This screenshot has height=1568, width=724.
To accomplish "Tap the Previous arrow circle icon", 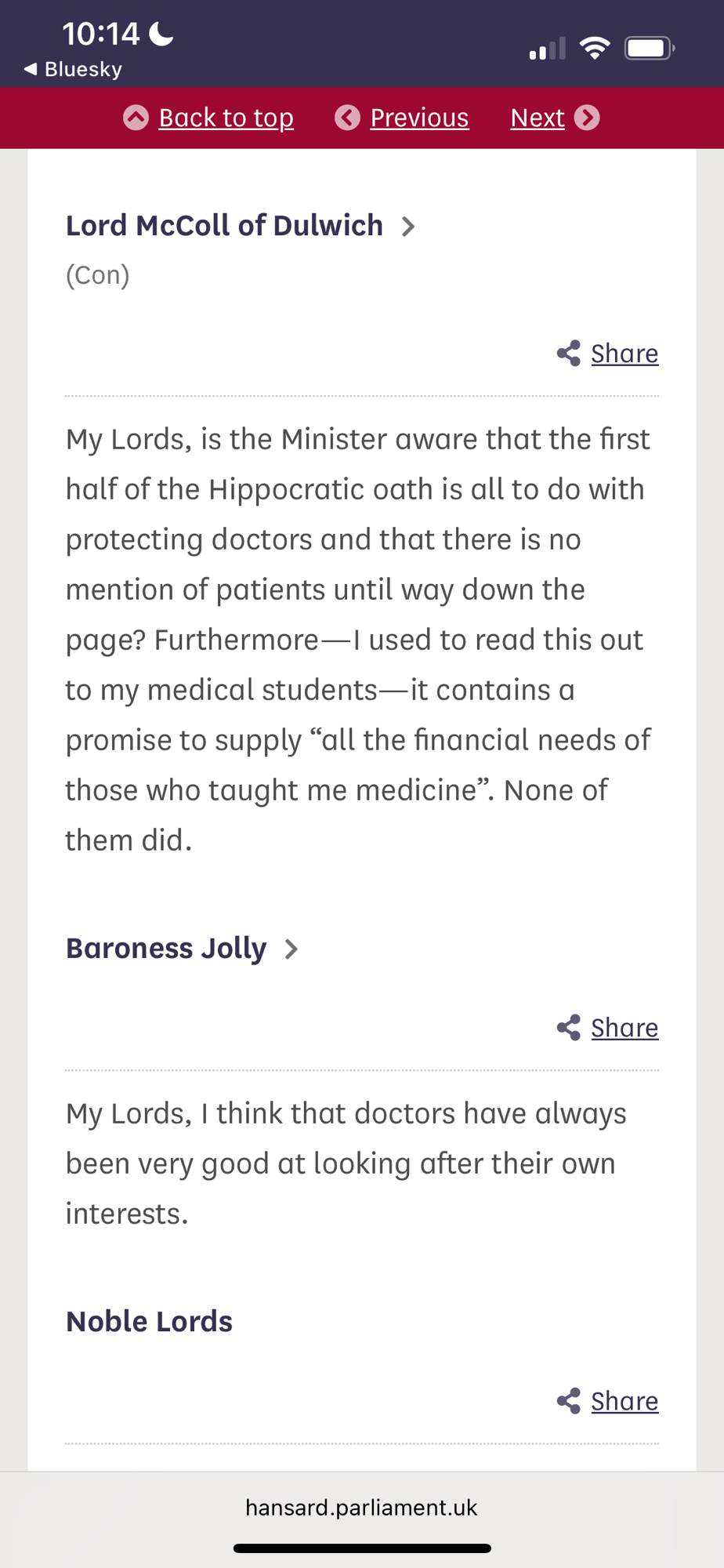I will [347, 118].
